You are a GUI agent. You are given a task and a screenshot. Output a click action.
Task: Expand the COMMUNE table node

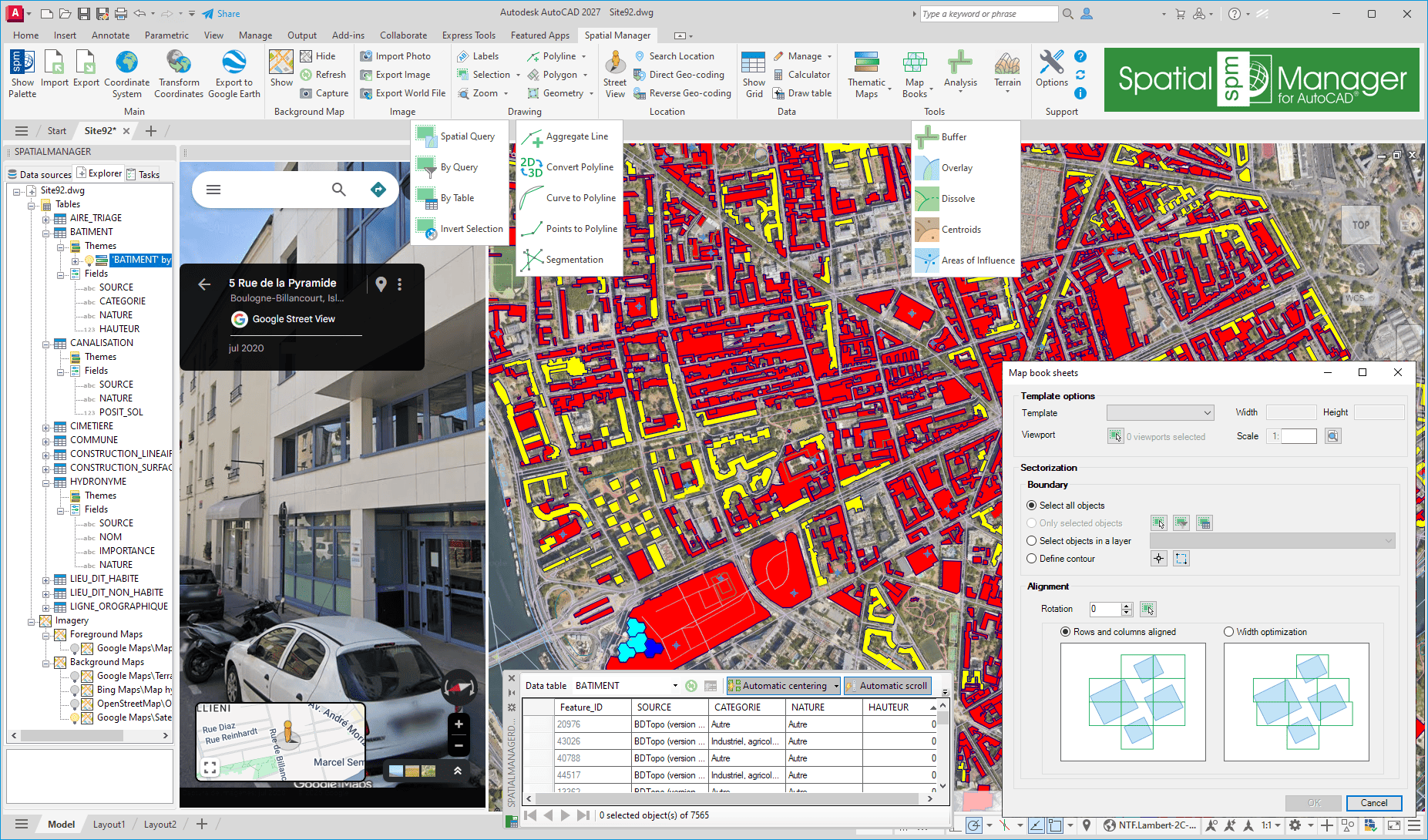pyautogui.click(x=46, y=440)
